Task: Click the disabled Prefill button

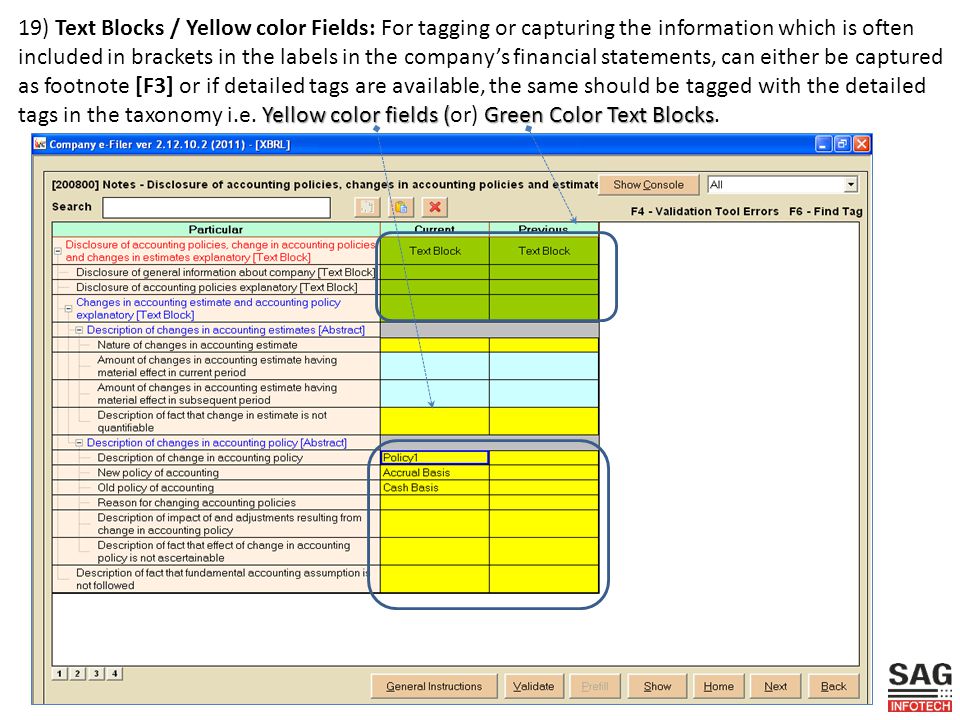Action: coord(594,686)
